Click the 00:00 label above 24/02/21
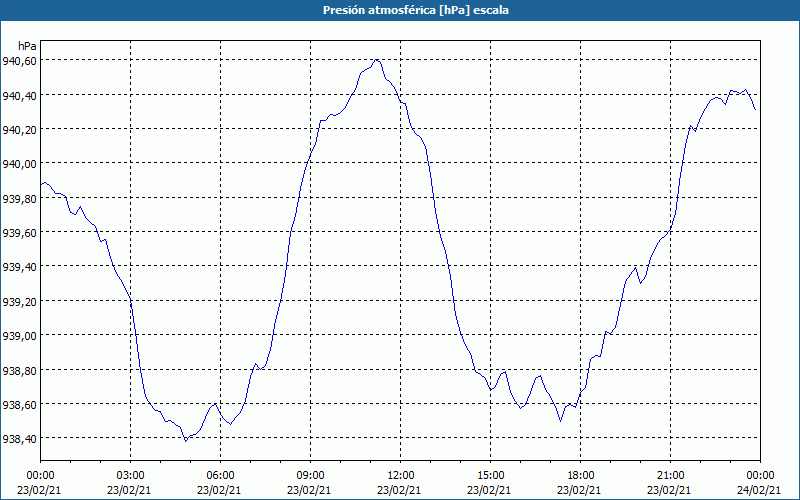 760,476
